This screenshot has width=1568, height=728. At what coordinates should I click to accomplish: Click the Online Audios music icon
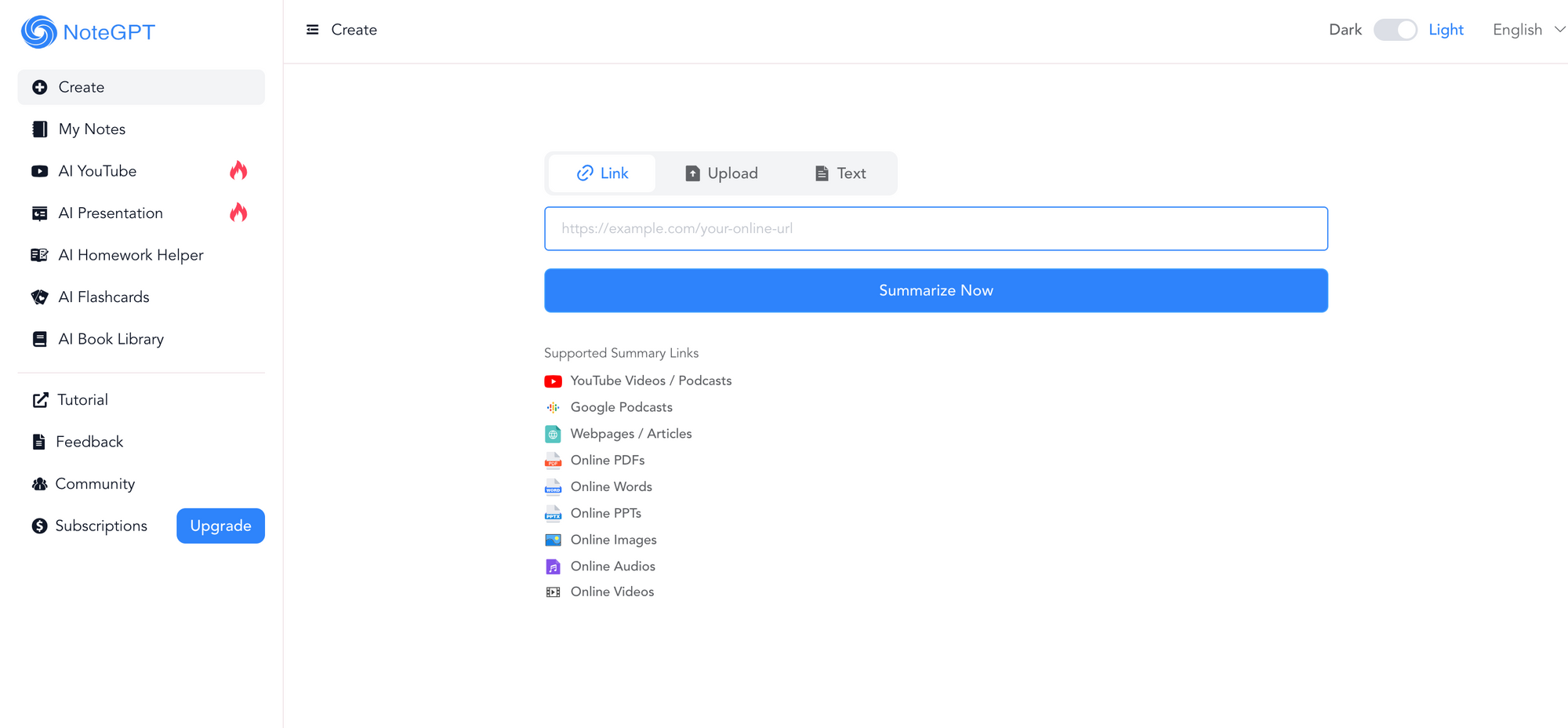553,566
